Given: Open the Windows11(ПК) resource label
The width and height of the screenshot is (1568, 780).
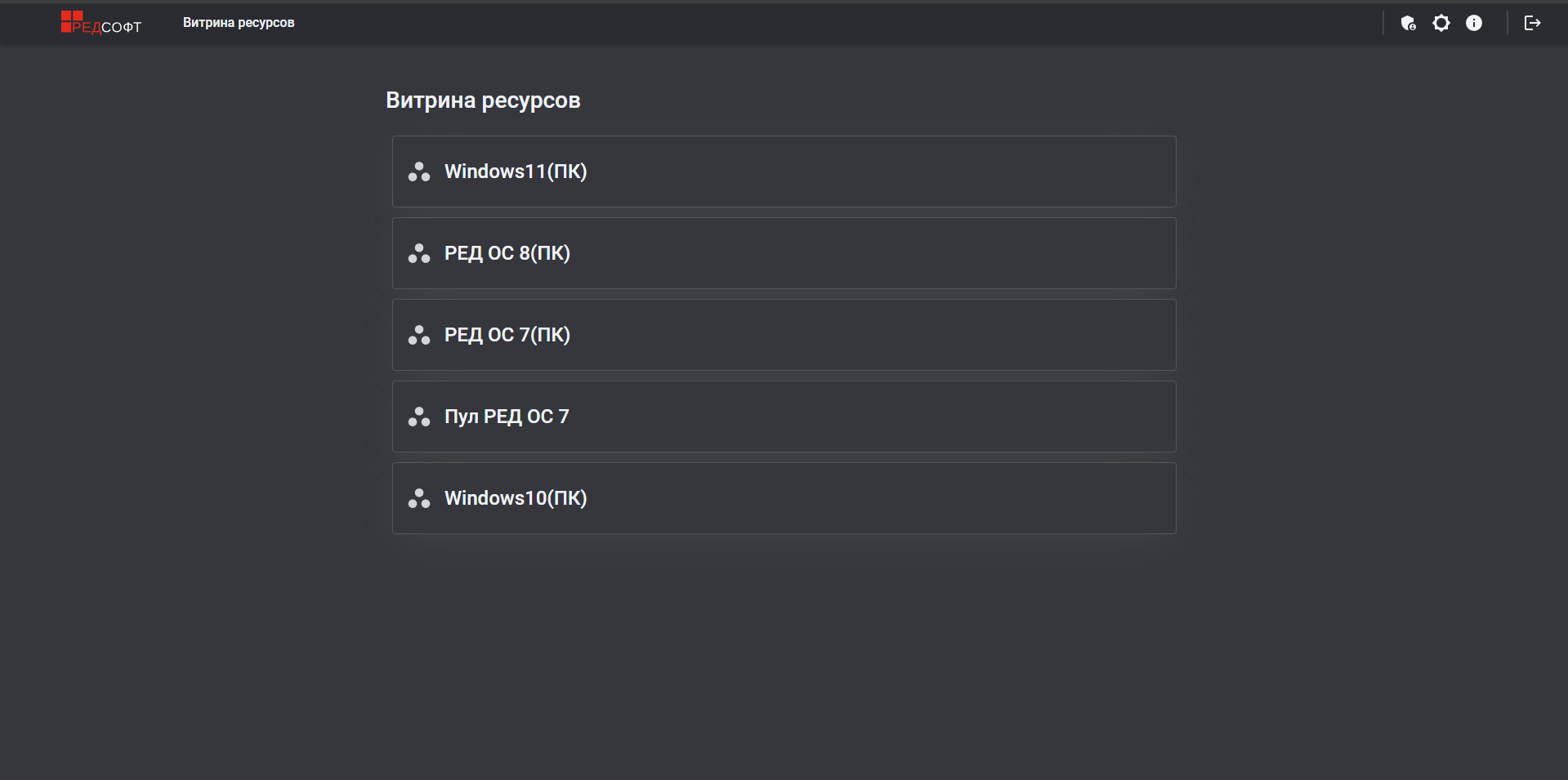Looking at the screenshot, I should [x=516, y=172].
